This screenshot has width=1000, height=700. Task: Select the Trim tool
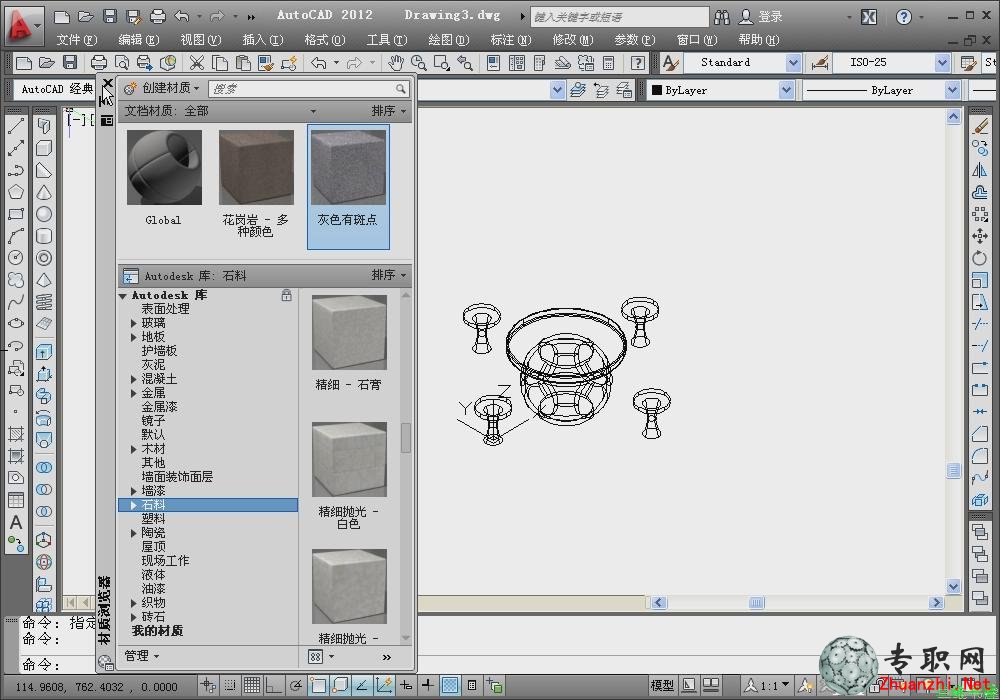(x=980, y=324)
